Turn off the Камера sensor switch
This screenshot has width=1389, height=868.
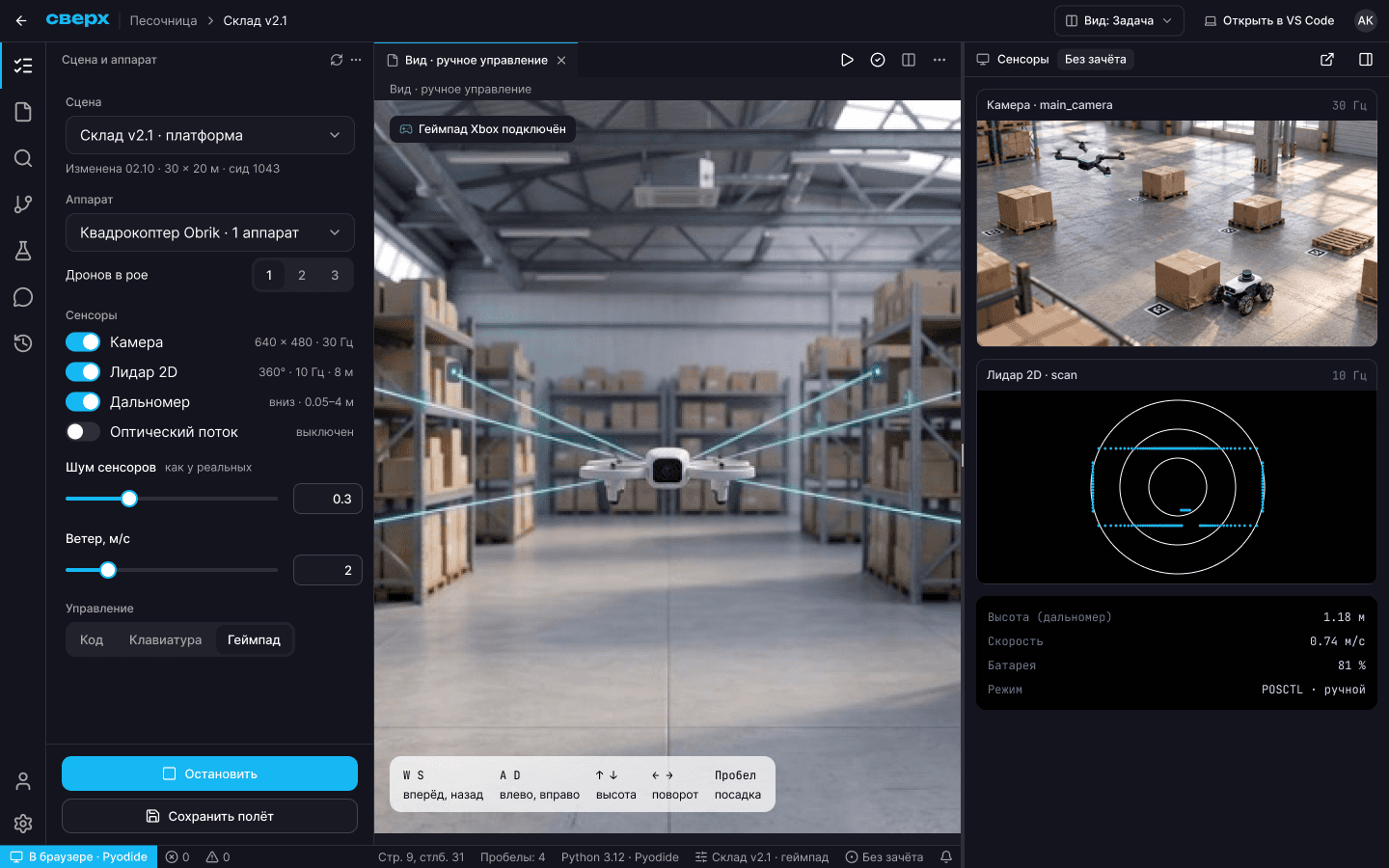coord(83,342)
